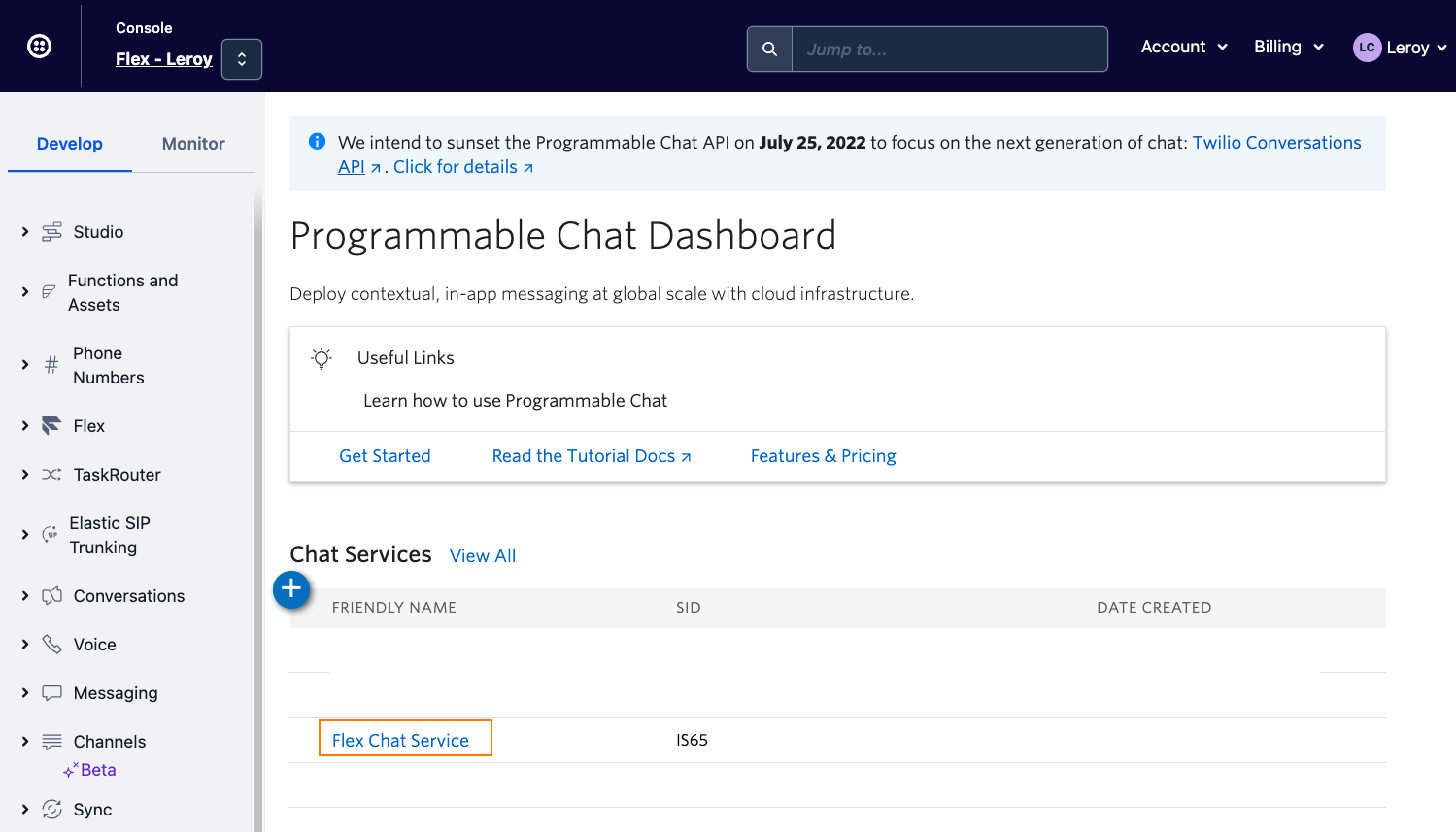
Task: Expand the Sync section chevron
Action: [25, 810]
